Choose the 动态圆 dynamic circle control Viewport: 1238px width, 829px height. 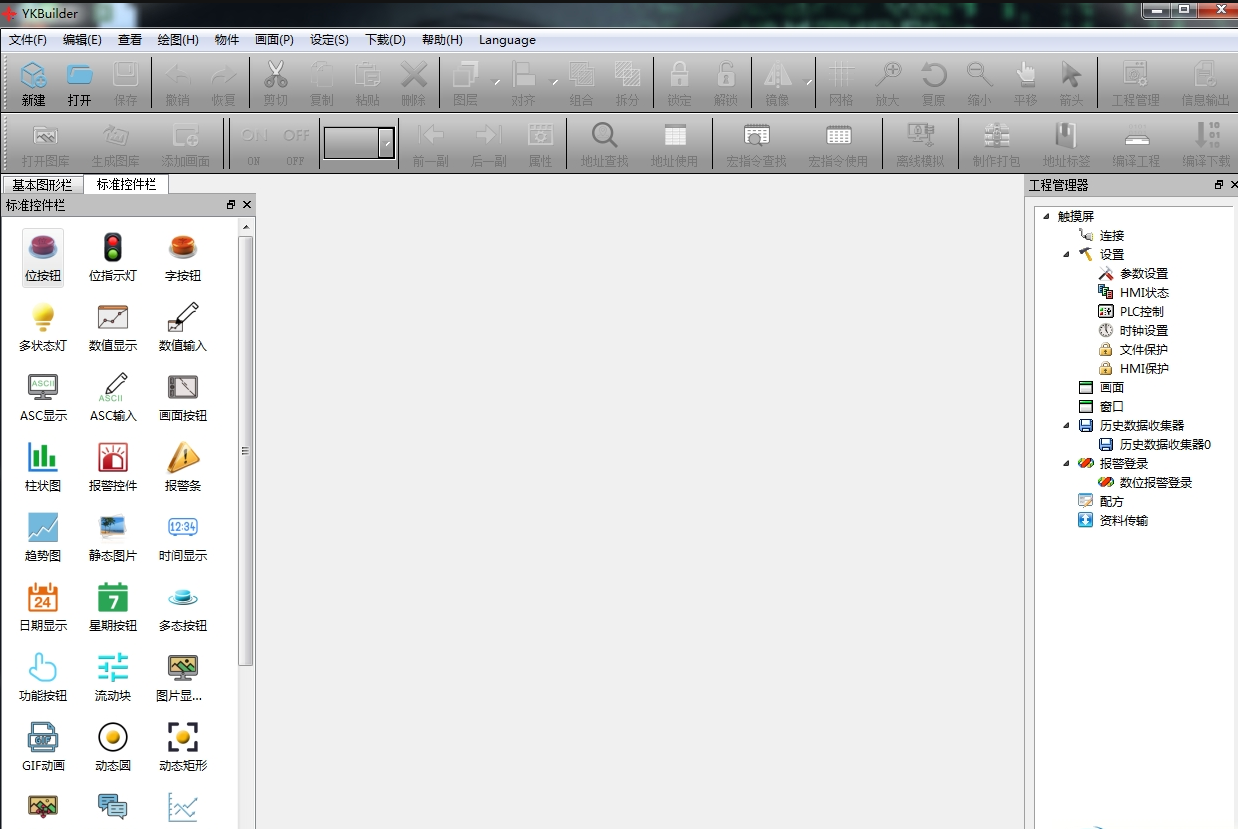(113, 747)
